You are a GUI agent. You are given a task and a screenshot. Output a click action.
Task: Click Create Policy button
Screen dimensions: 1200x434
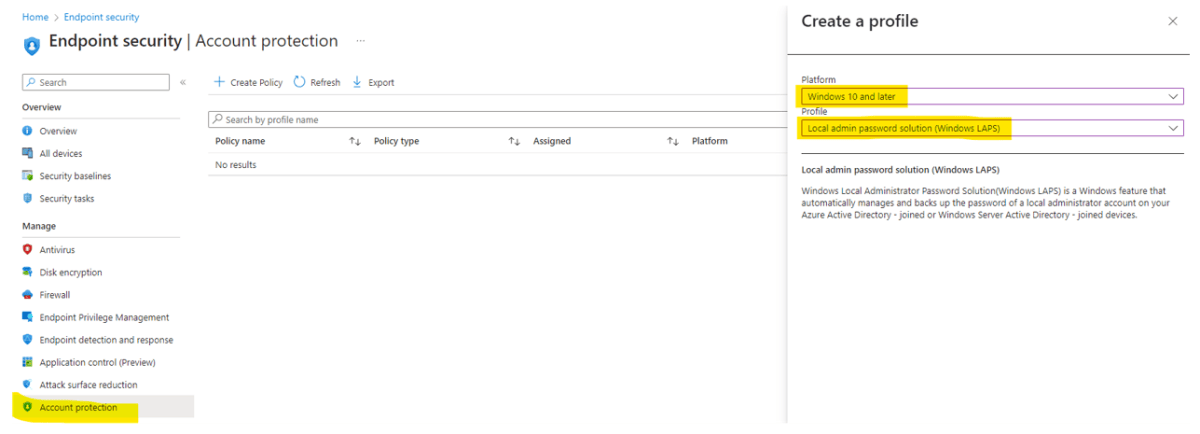pos(248,82)
